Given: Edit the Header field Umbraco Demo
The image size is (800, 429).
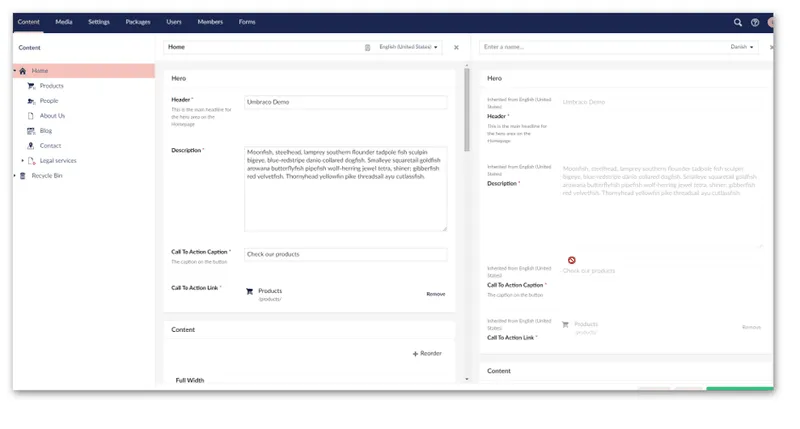Looking at the screenshot, I should 345,102.
